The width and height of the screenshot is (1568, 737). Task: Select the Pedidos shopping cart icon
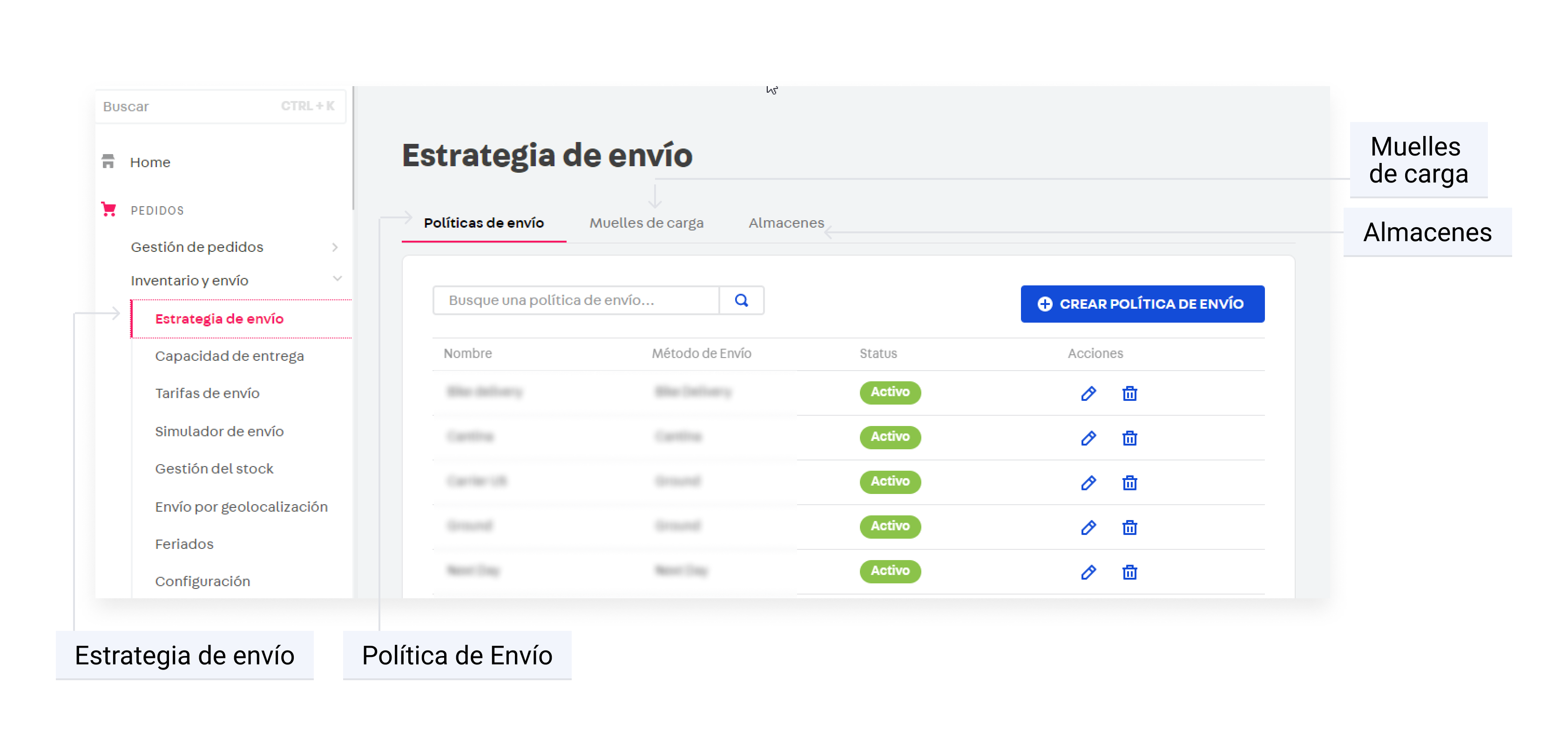[109, 210]
